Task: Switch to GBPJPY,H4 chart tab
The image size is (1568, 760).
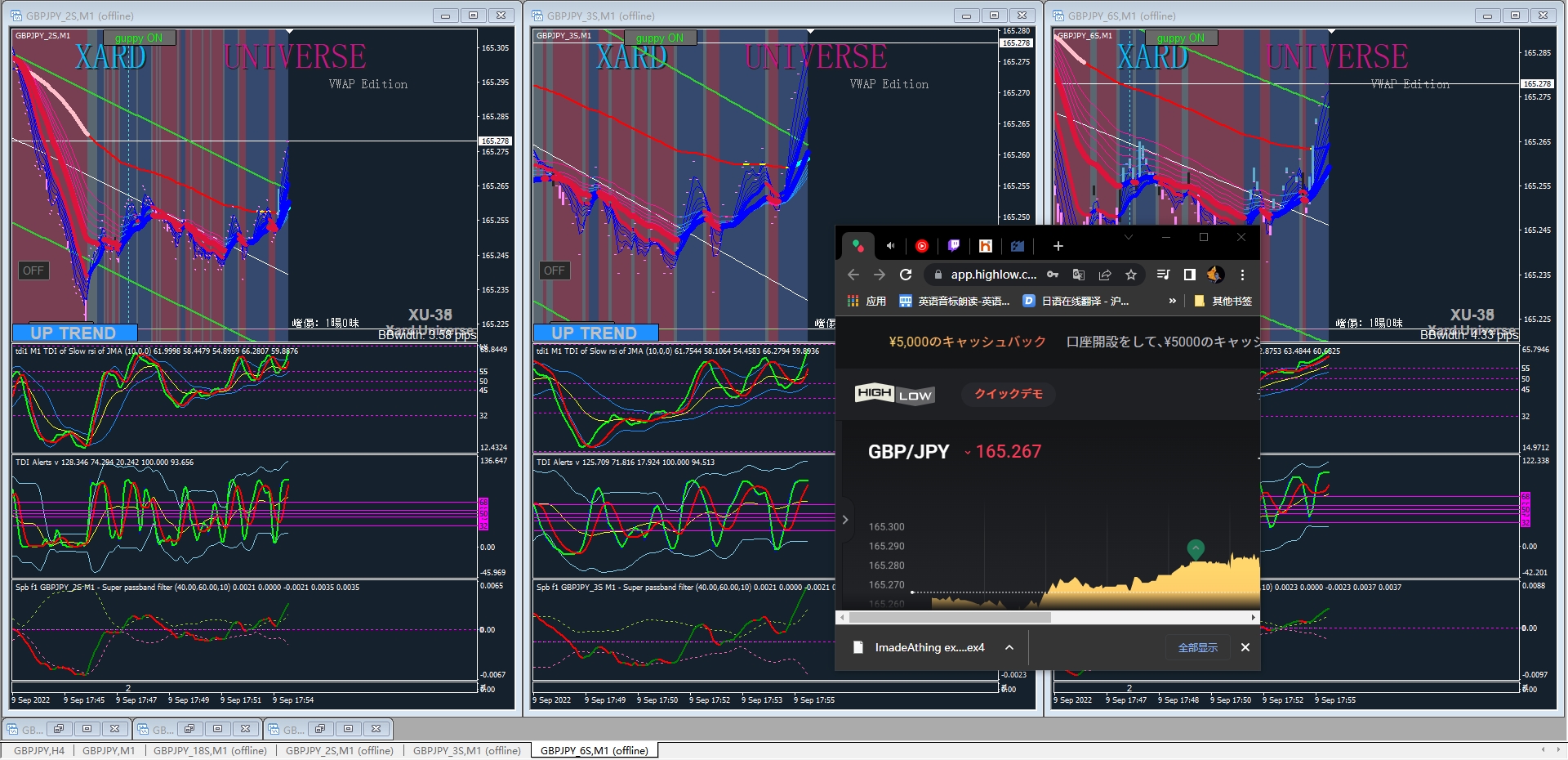Action: point(39,750)
